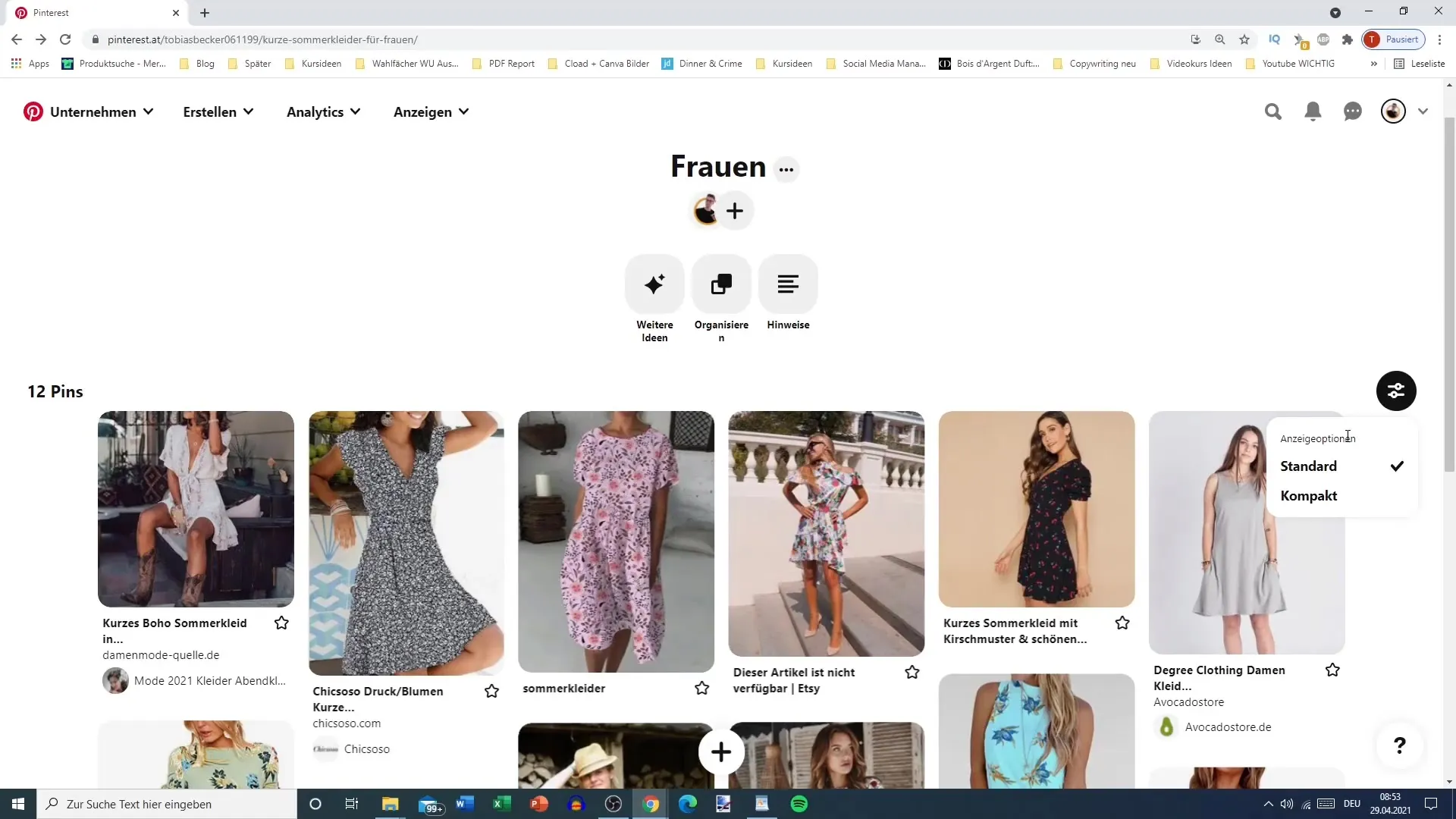Click the search icon
The height and width of the screenshot is (819, 1456).
coord(1274,111)
